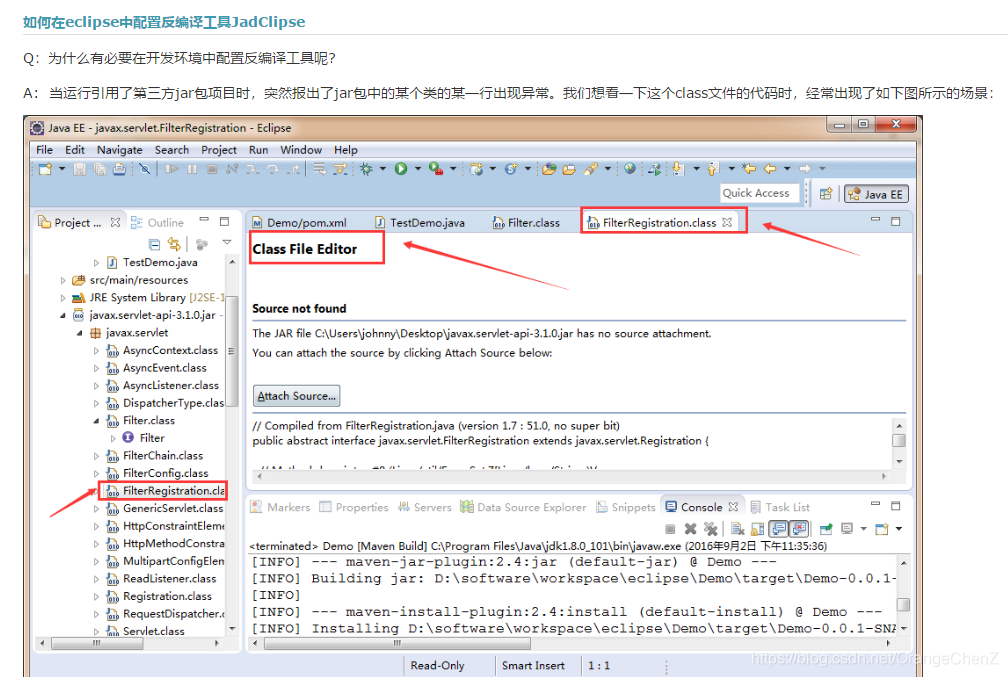Viewport: 1008px width, 677px height.
Task: Close the FilterRegistration.class editor tab
Action: [x=727, y=222]
